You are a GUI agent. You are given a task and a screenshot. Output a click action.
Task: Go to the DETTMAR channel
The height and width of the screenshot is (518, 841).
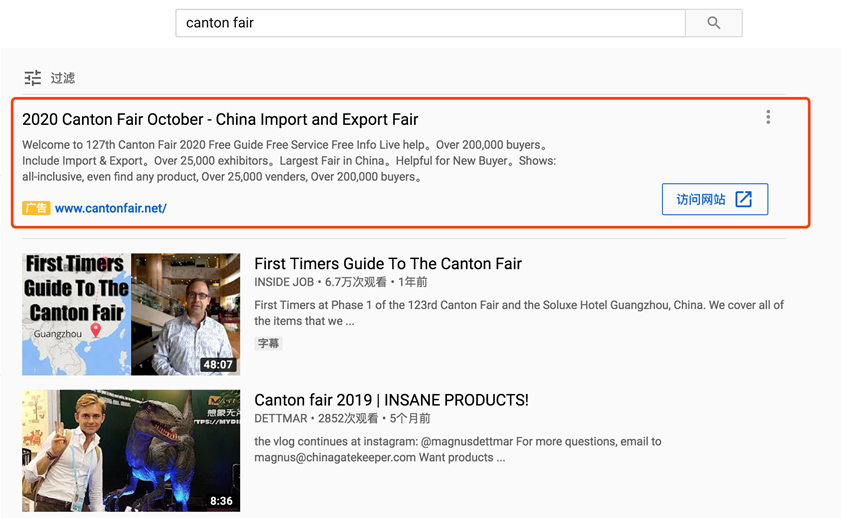(280, 419)
